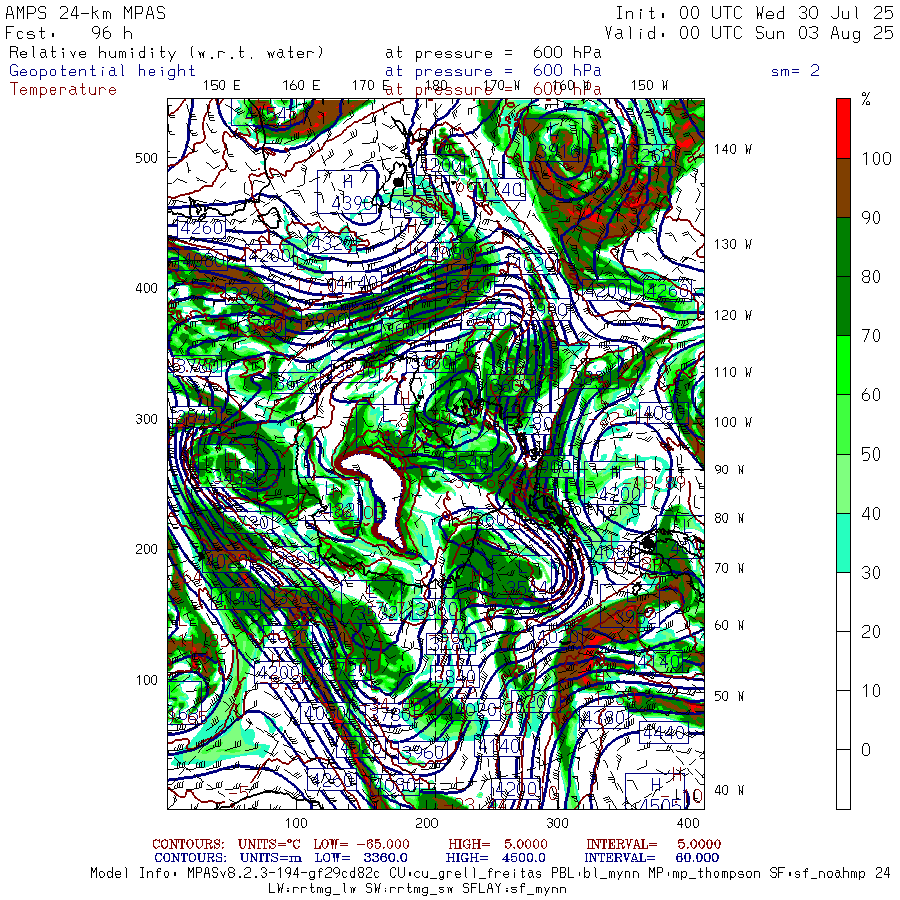This screenshot has width=900, height=900.
Task: Click the '500' tick on left axis
Action: pyautogui.click(x=146, y=158)
